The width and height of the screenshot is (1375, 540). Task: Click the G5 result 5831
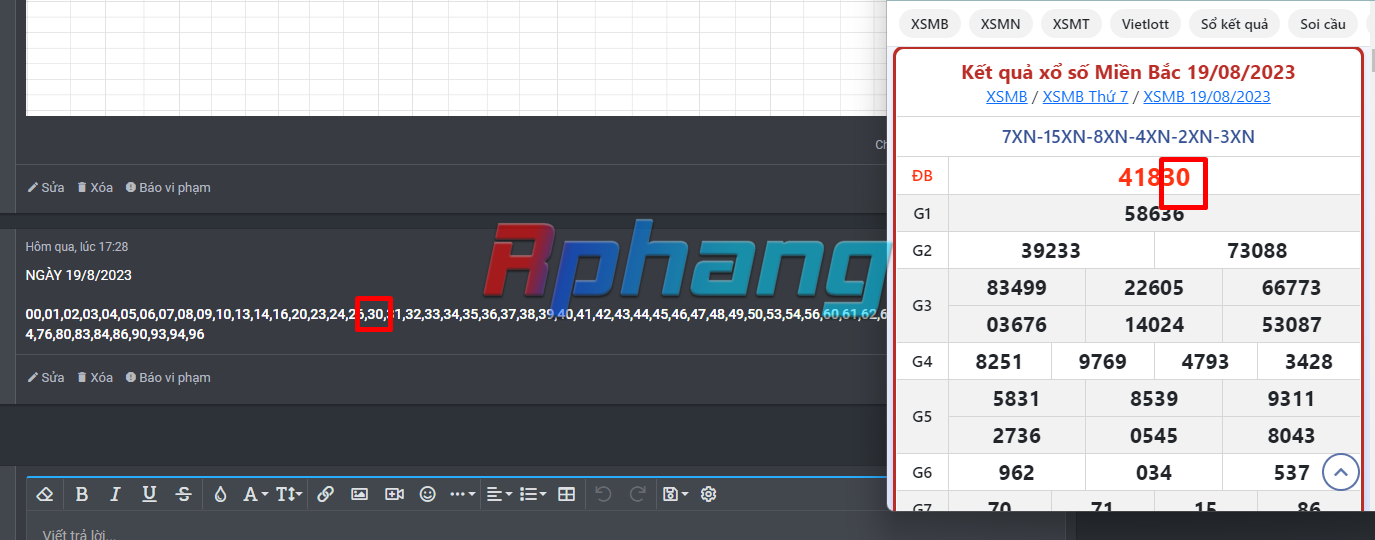point(1016,399)
